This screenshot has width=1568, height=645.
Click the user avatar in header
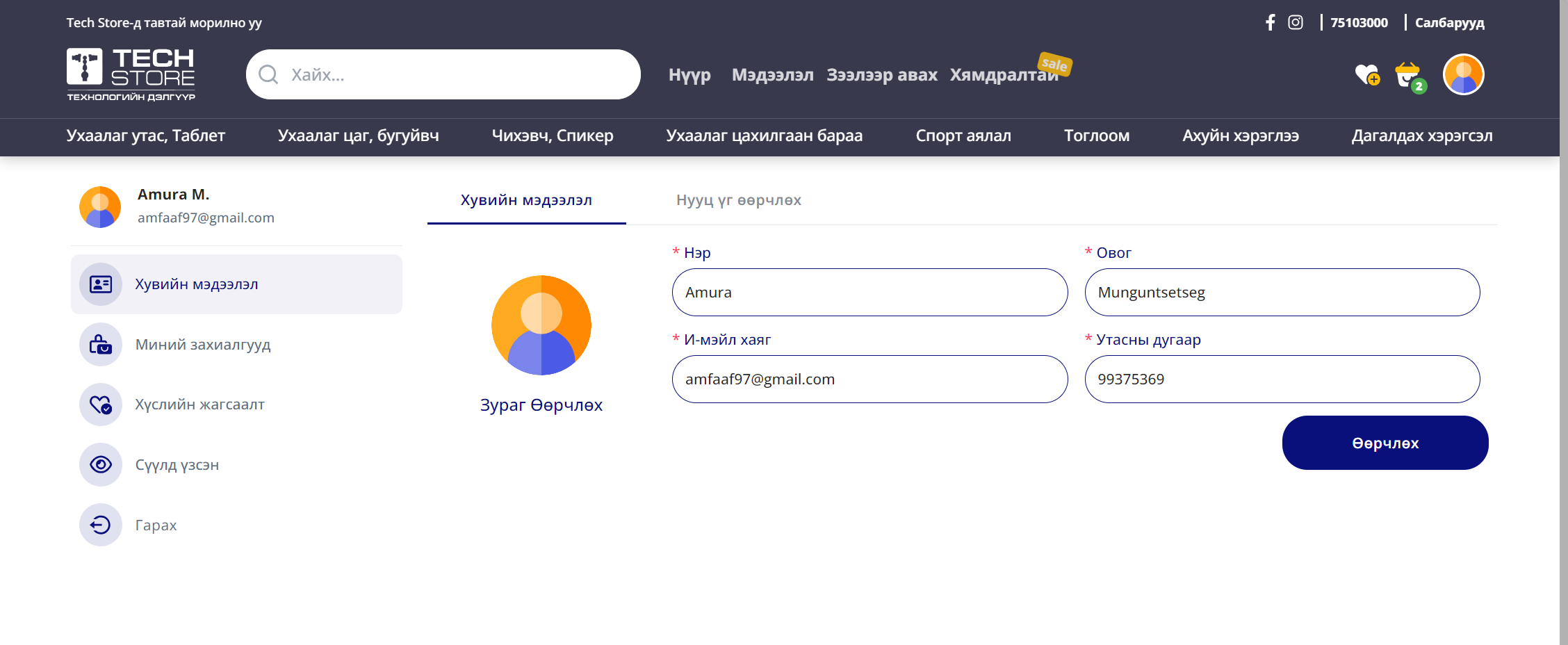coord(1463,74)
